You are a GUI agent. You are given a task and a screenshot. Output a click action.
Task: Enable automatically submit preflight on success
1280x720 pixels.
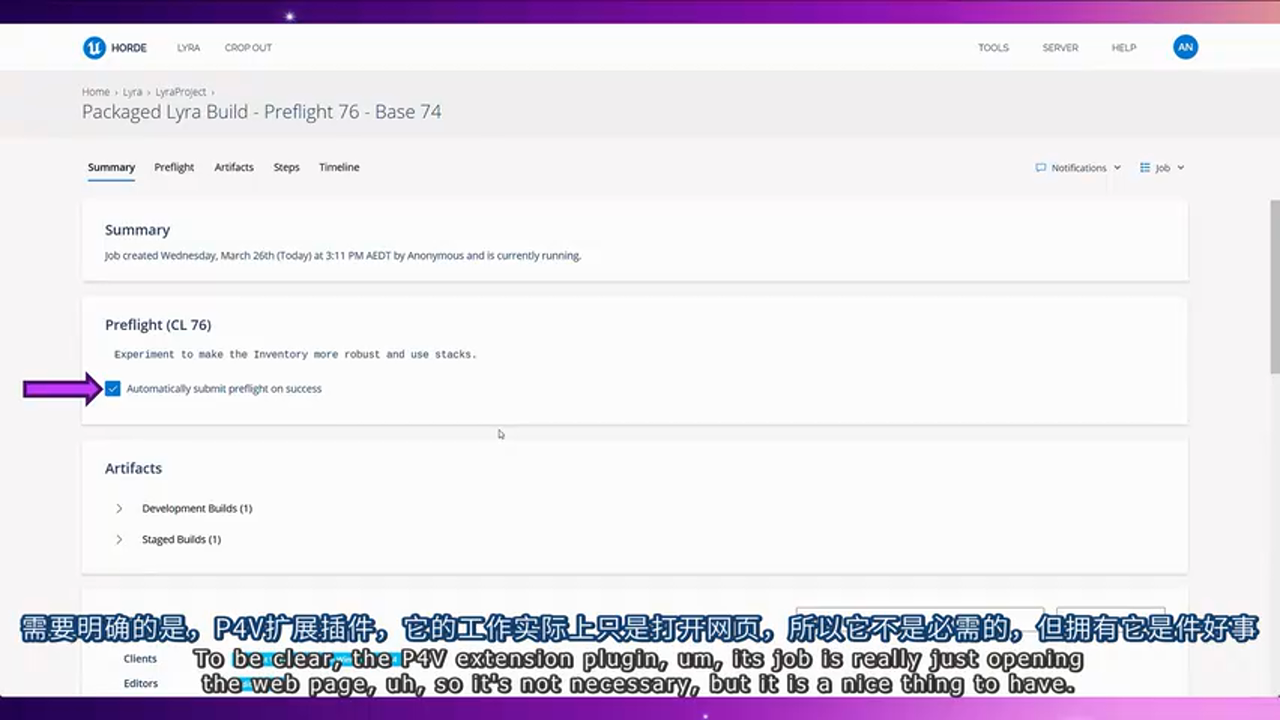[x=112, y=388]
